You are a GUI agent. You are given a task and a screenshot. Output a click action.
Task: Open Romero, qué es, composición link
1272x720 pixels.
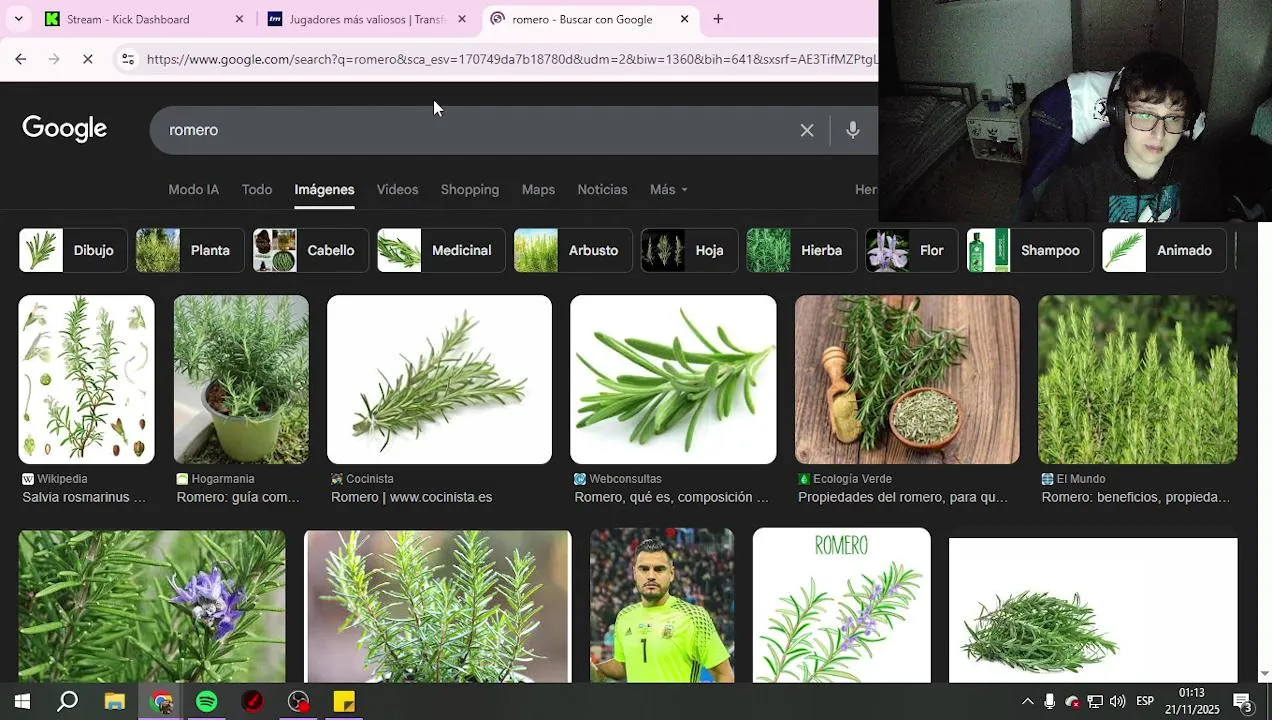pyautogui.click(x=671, y=497)
